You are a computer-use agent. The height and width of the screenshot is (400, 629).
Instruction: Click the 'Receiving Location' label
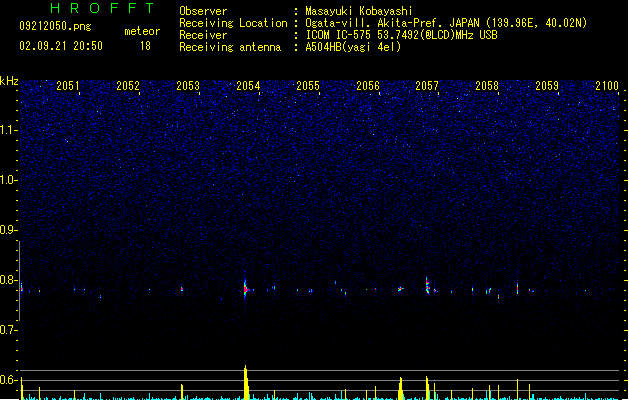tap(233, 23)
